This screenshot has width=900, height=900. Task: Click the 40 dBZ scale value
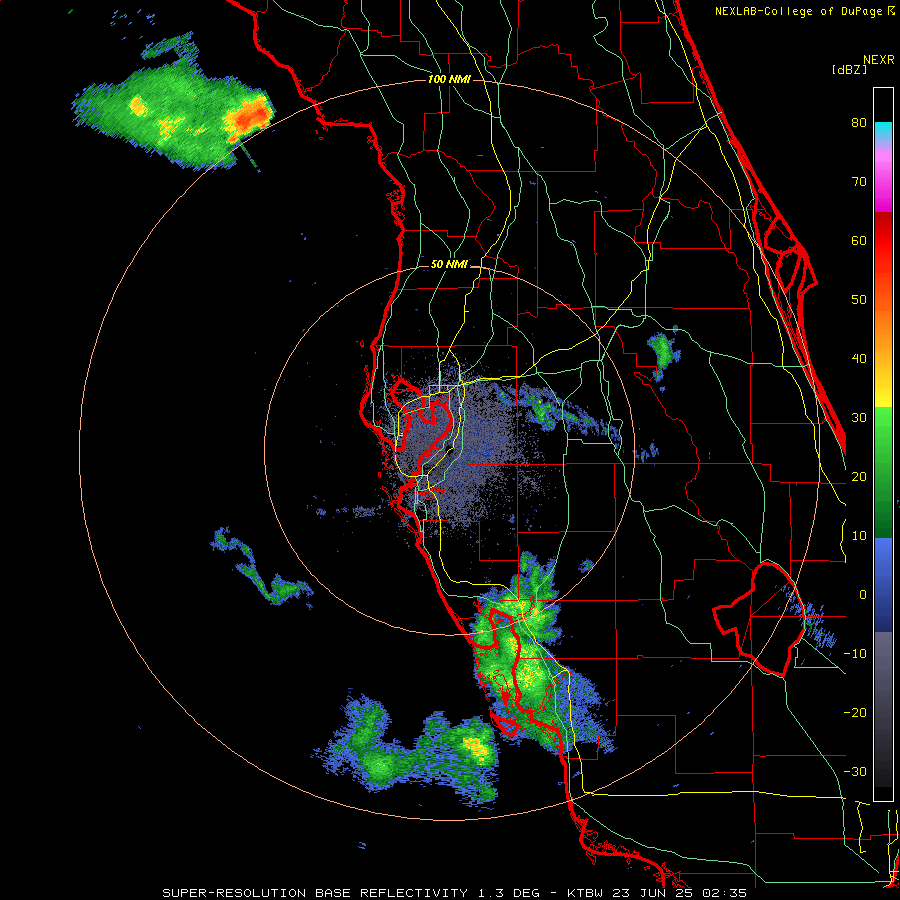point(859,359)
